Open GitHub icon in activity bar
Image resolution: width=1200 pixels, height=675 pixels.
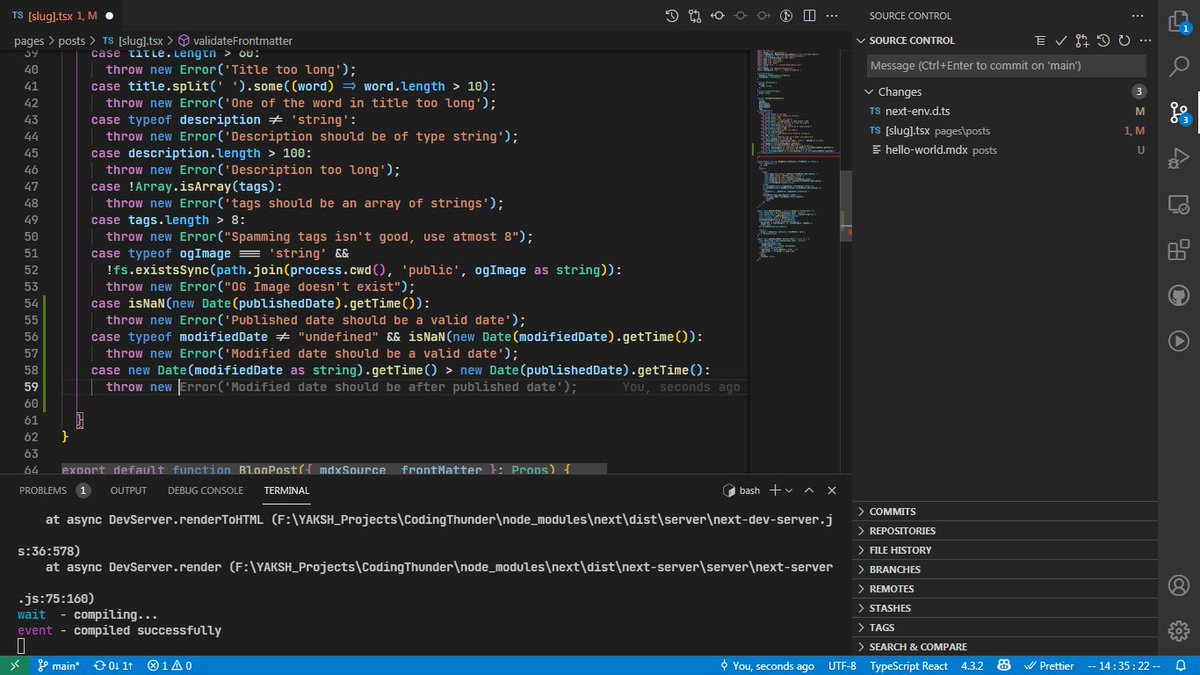[x=1178, y=295]
